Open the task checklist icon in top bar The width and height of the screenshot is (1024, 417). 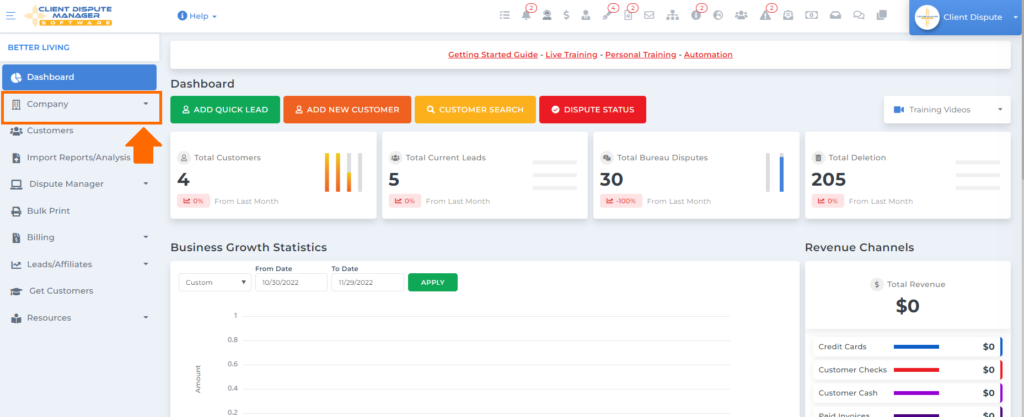pos(504,16)
